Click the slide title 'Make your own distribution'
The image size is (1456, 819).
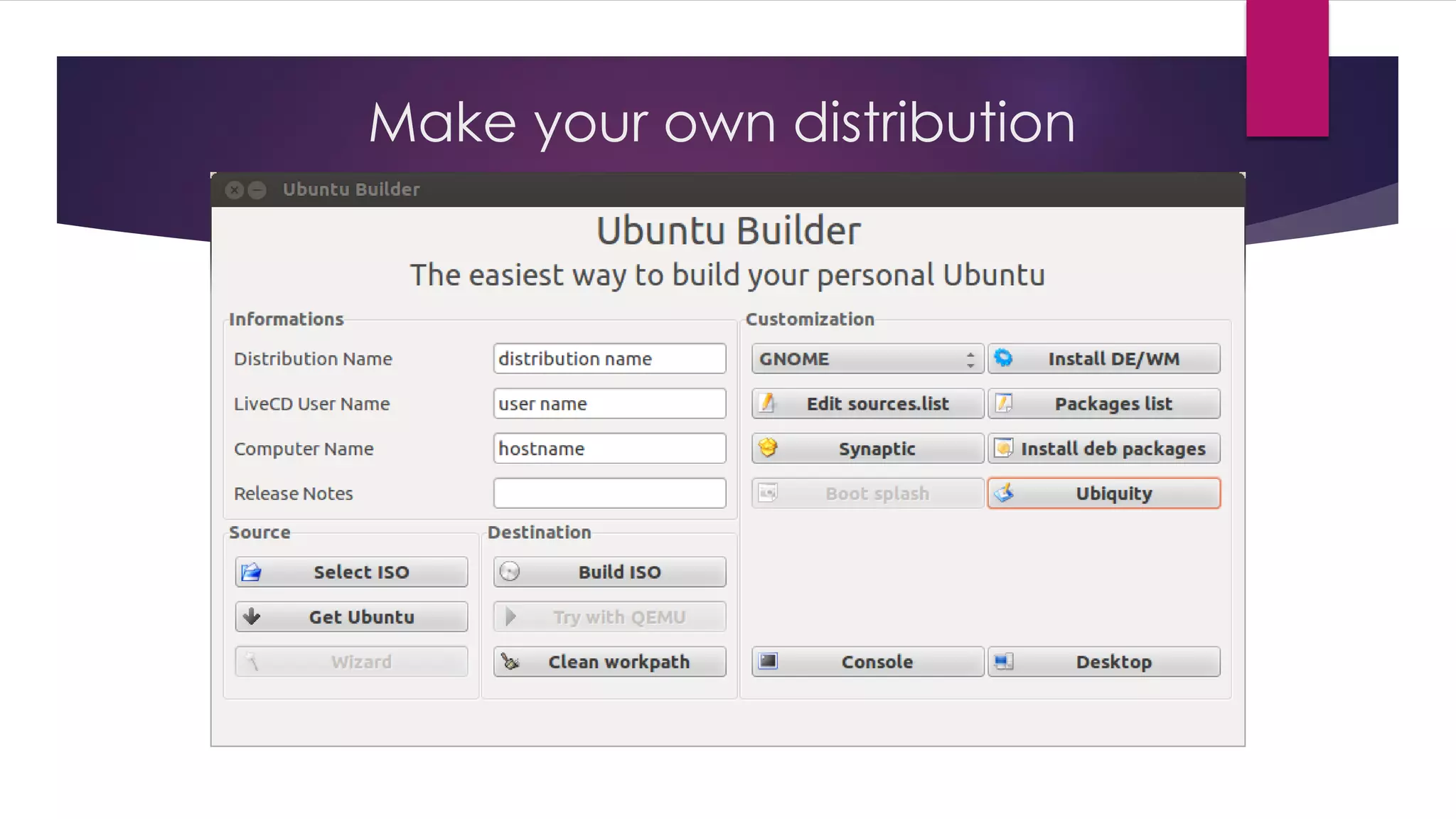[722, 123]
